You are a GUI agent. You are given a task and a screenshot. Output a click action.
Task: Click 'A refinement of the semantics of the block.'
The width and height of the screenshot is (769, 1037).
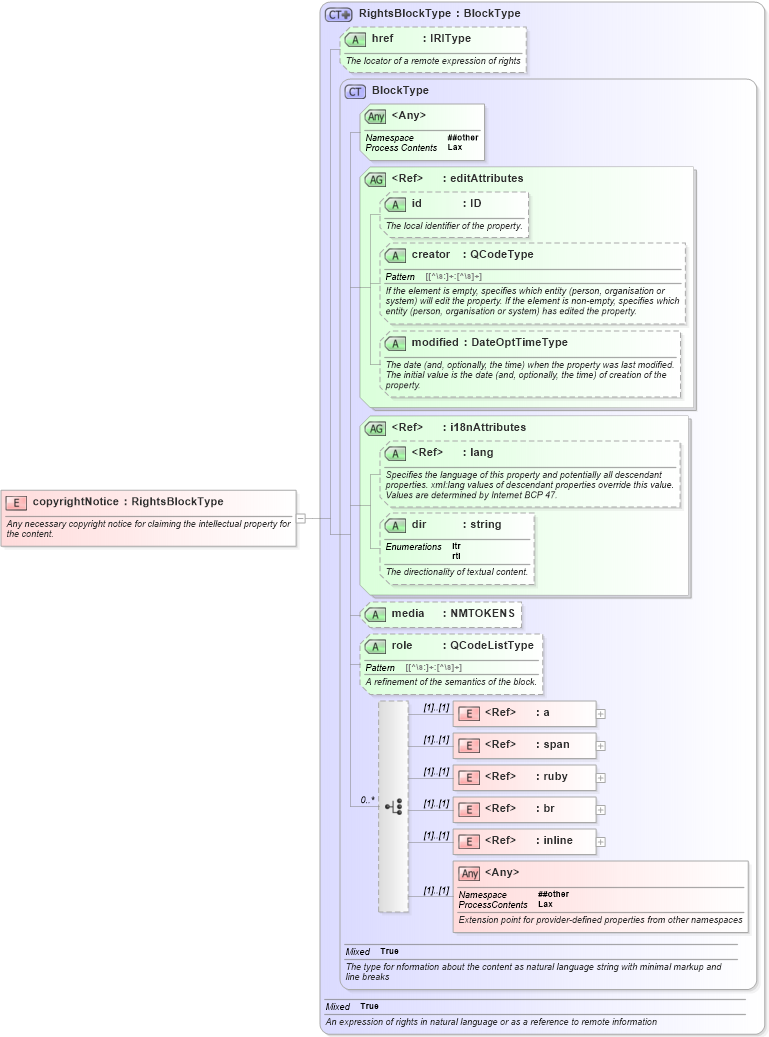[451, 681]
